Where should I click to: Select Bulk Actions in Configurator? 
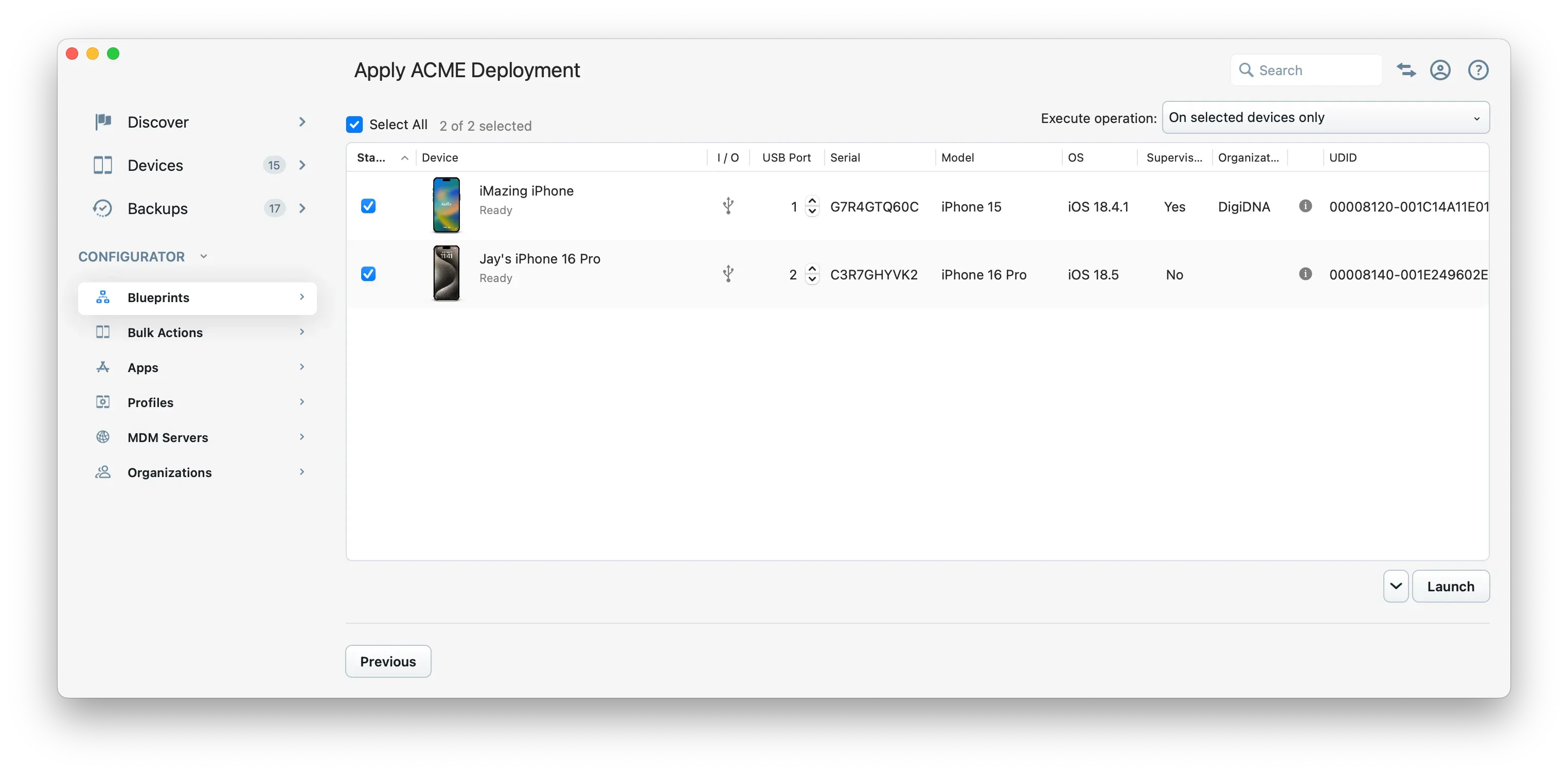click(x=164, y=332)
